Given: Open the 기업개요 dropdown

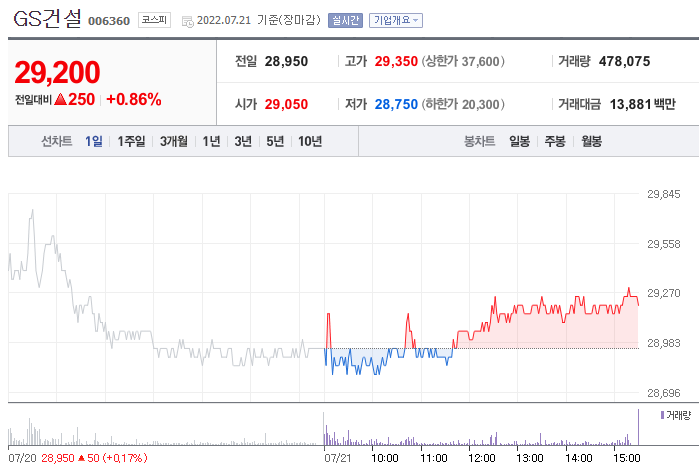Looking at the screenshot, I should 396,21.
